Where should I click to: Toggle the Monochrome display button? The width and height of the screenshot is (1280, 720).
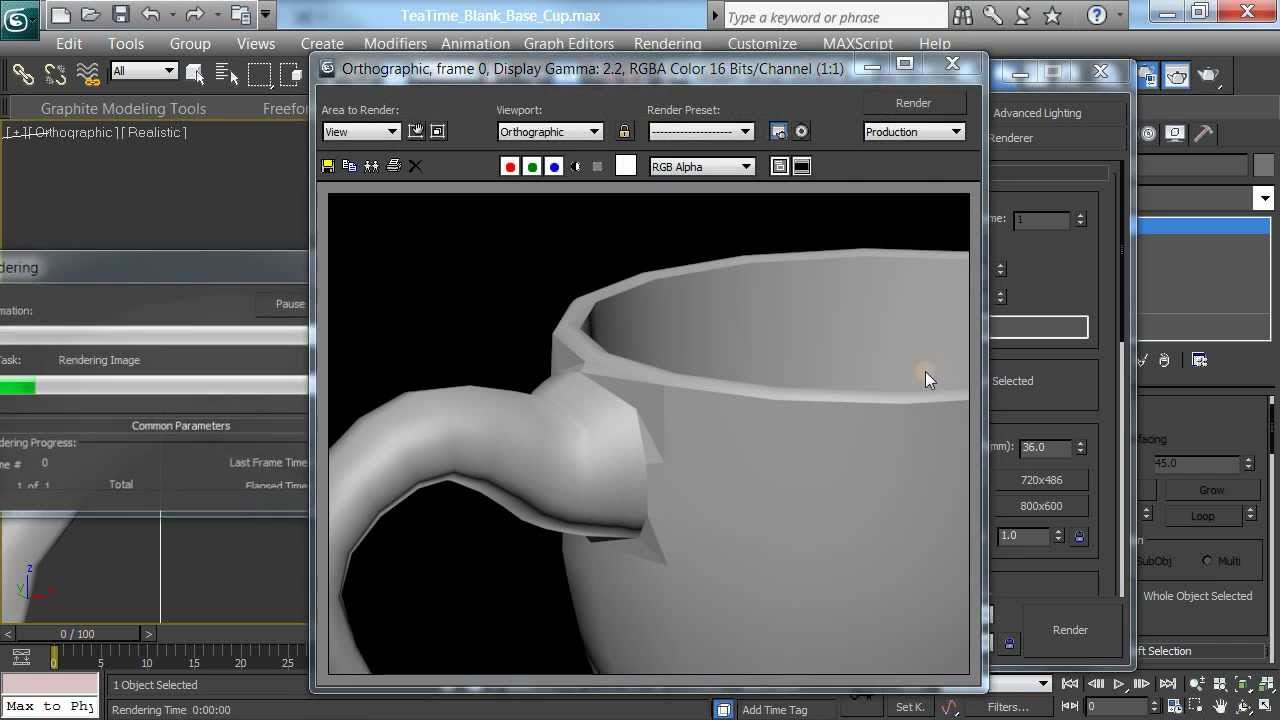coord(597,166)
